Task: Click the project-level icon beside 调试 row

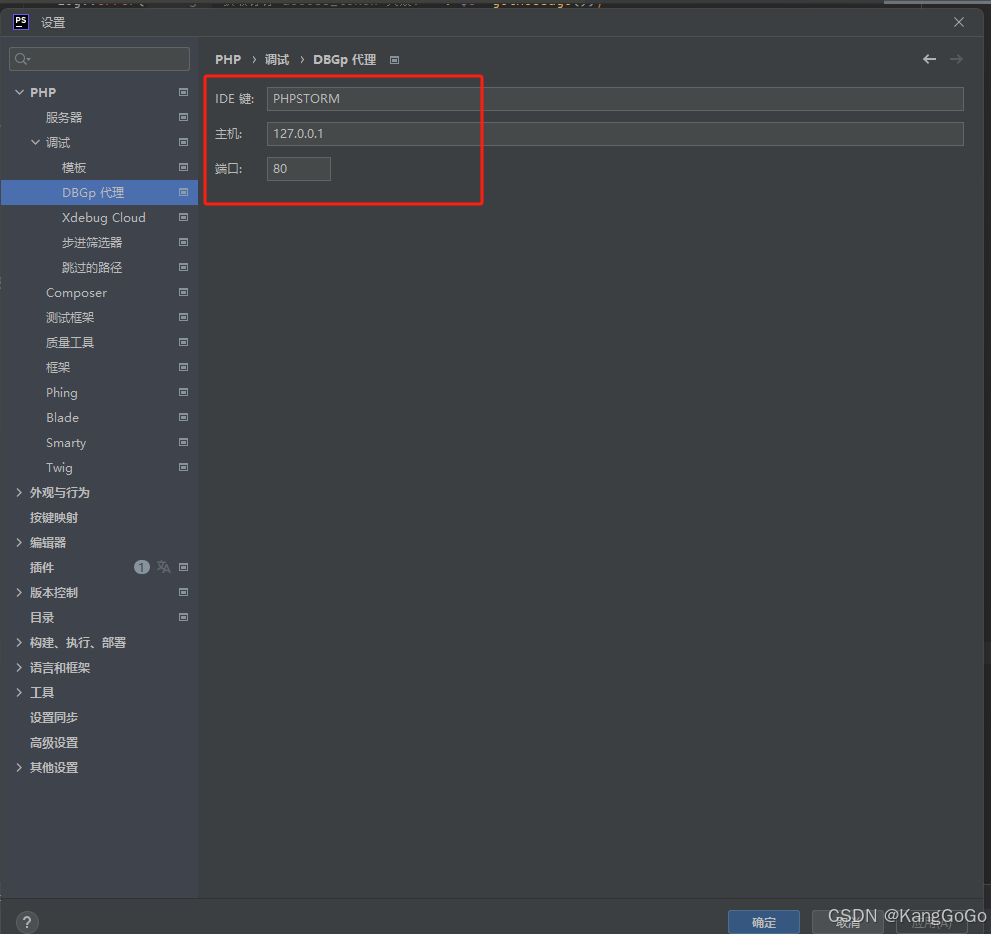Action: point(183,142)
